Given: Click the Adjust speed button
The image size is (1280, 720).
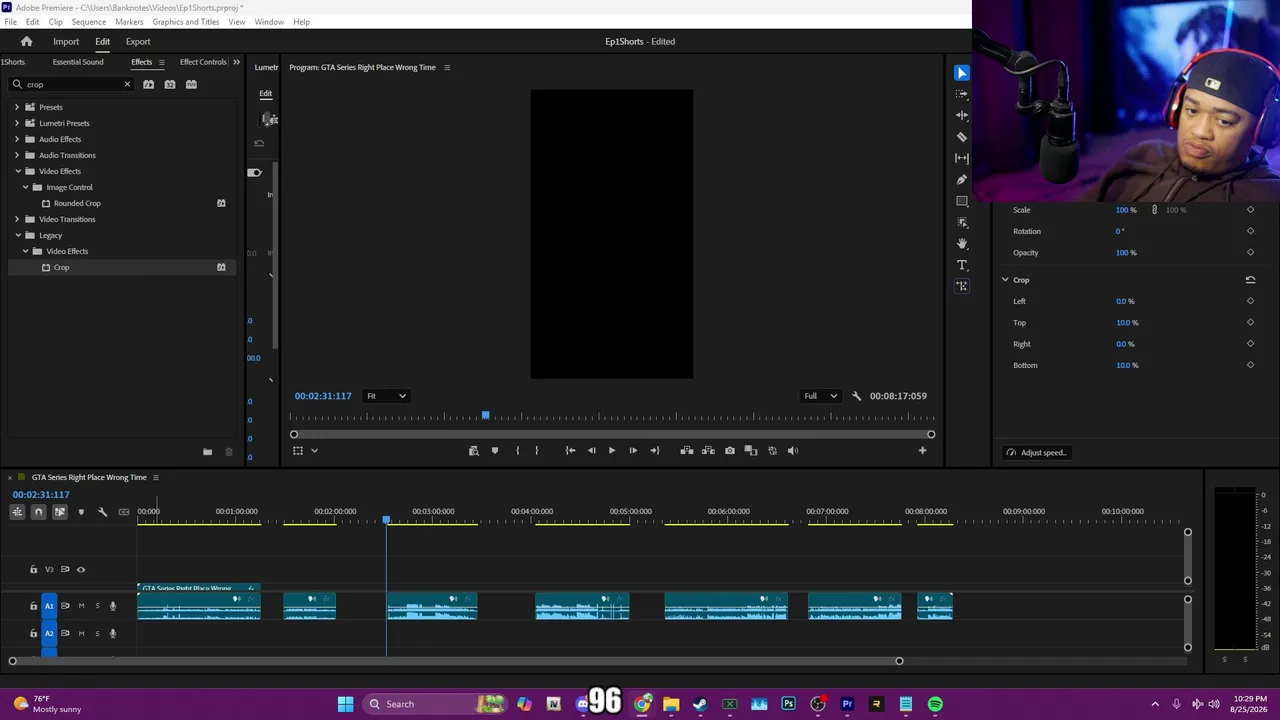Looking at the screenshot, I should 1036,453.
